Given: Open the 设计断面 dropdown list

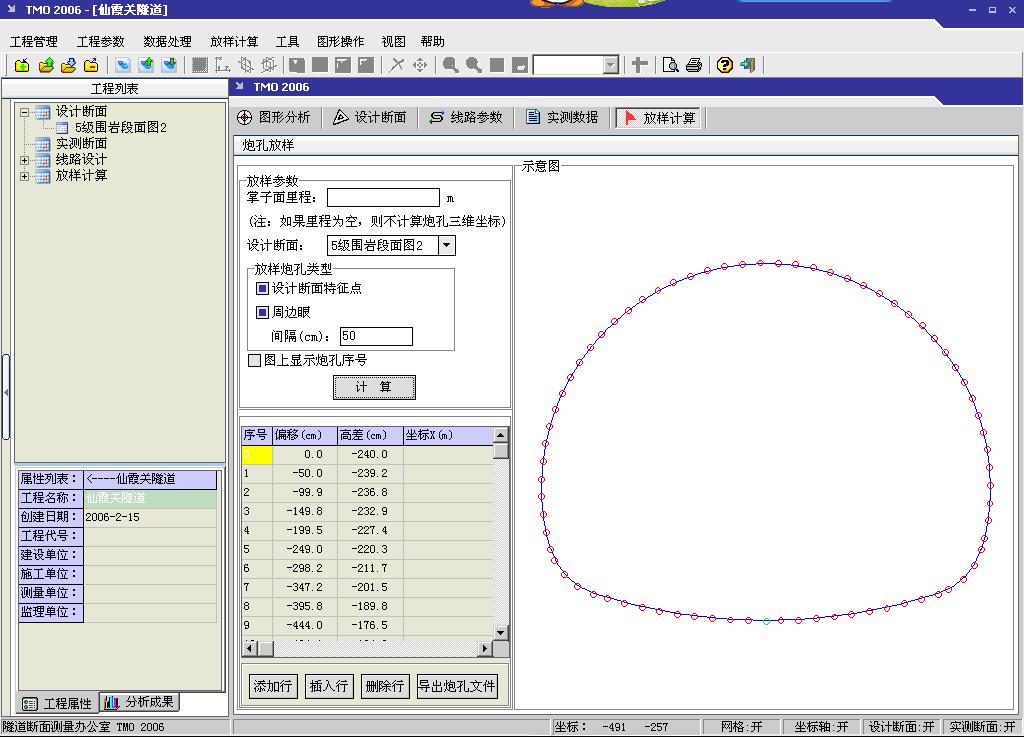Looking at the screenshot, I should pos(446,246).
